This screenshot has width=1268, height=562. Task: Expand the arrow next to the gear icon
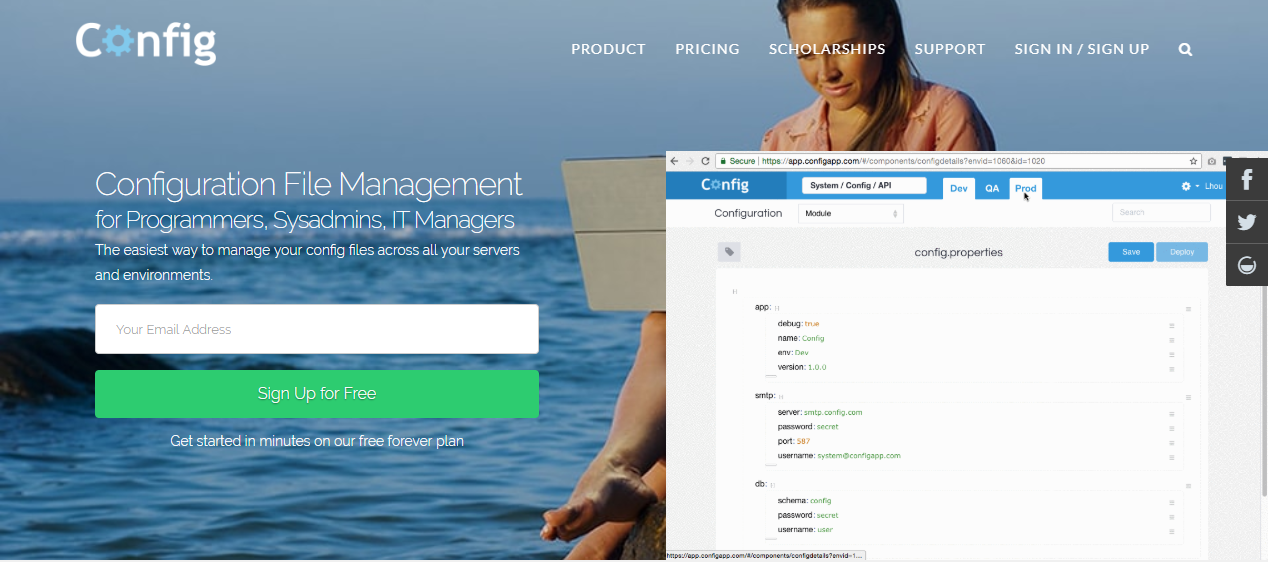[x=1197, y=186]
